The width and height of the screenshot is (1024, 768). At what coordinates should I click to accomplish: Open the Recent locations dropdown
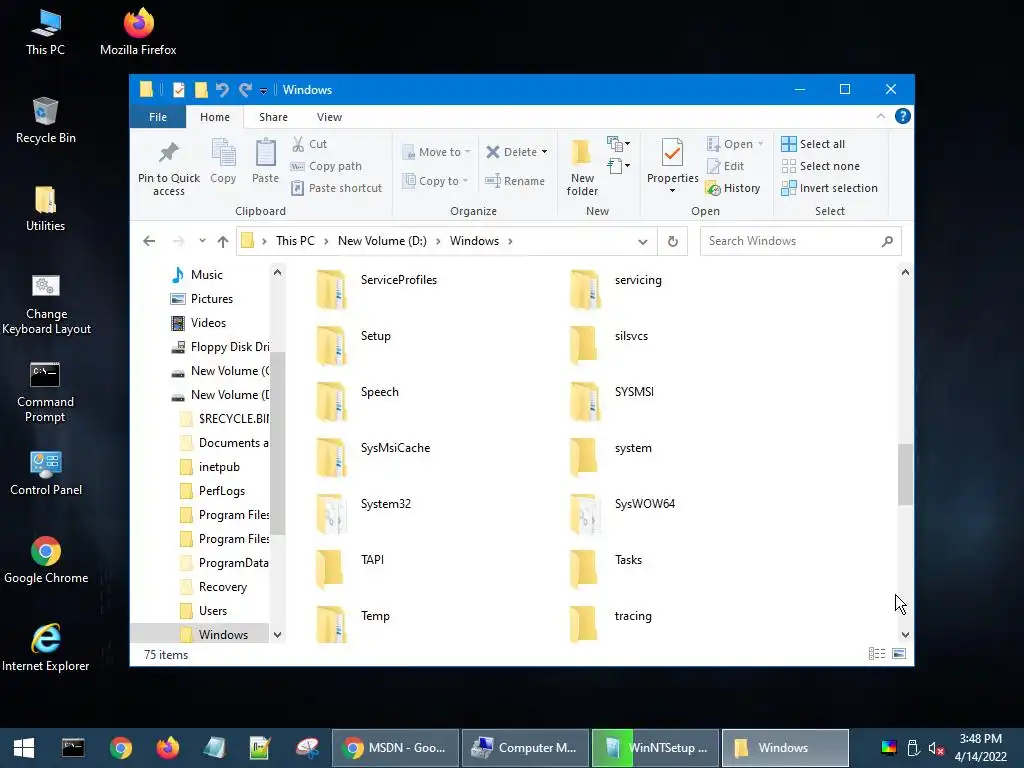(202, 241)
